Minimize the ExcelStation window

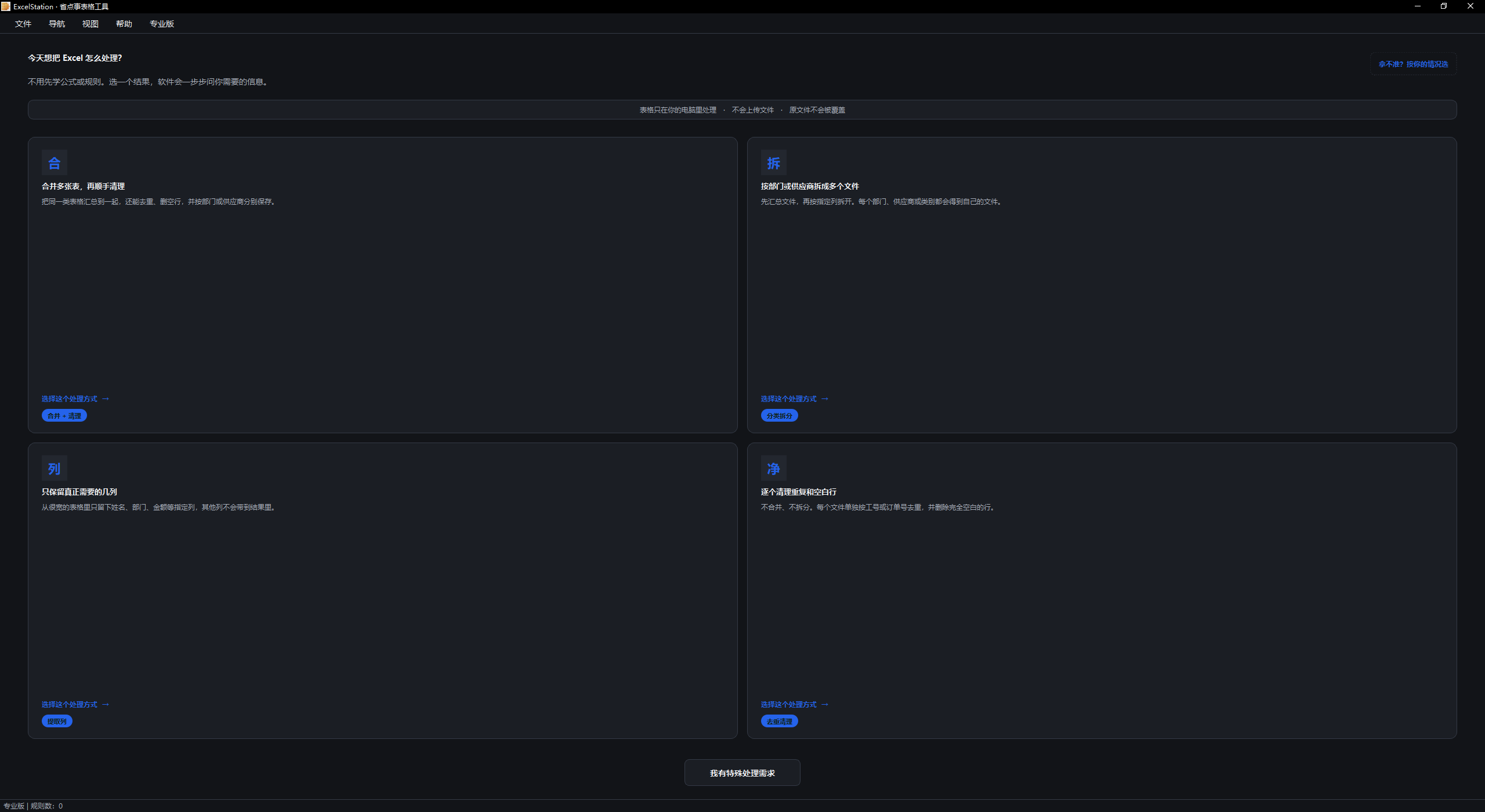click(x=1418, y=6)
